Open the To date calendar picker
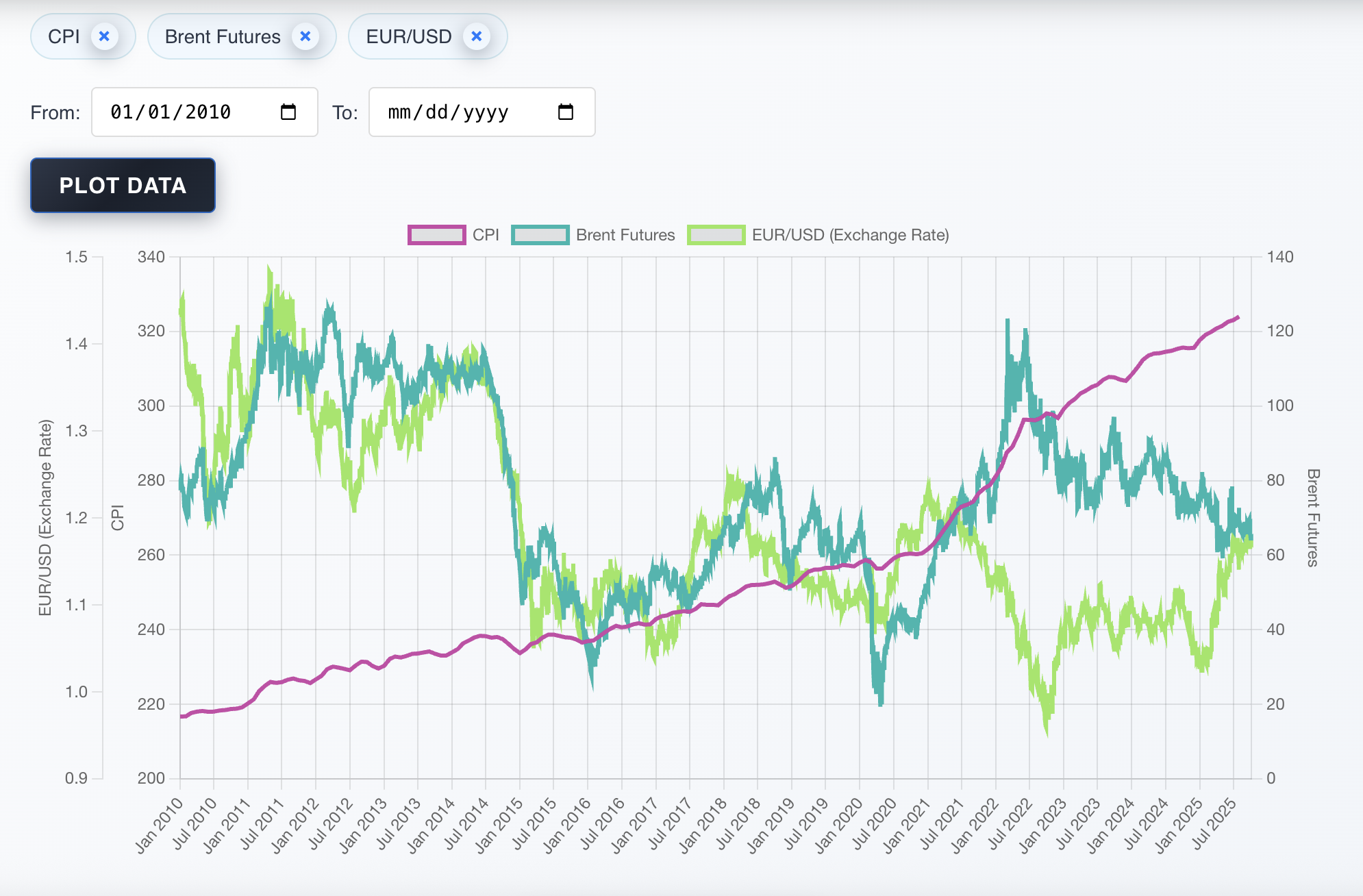 click(566, 112)
